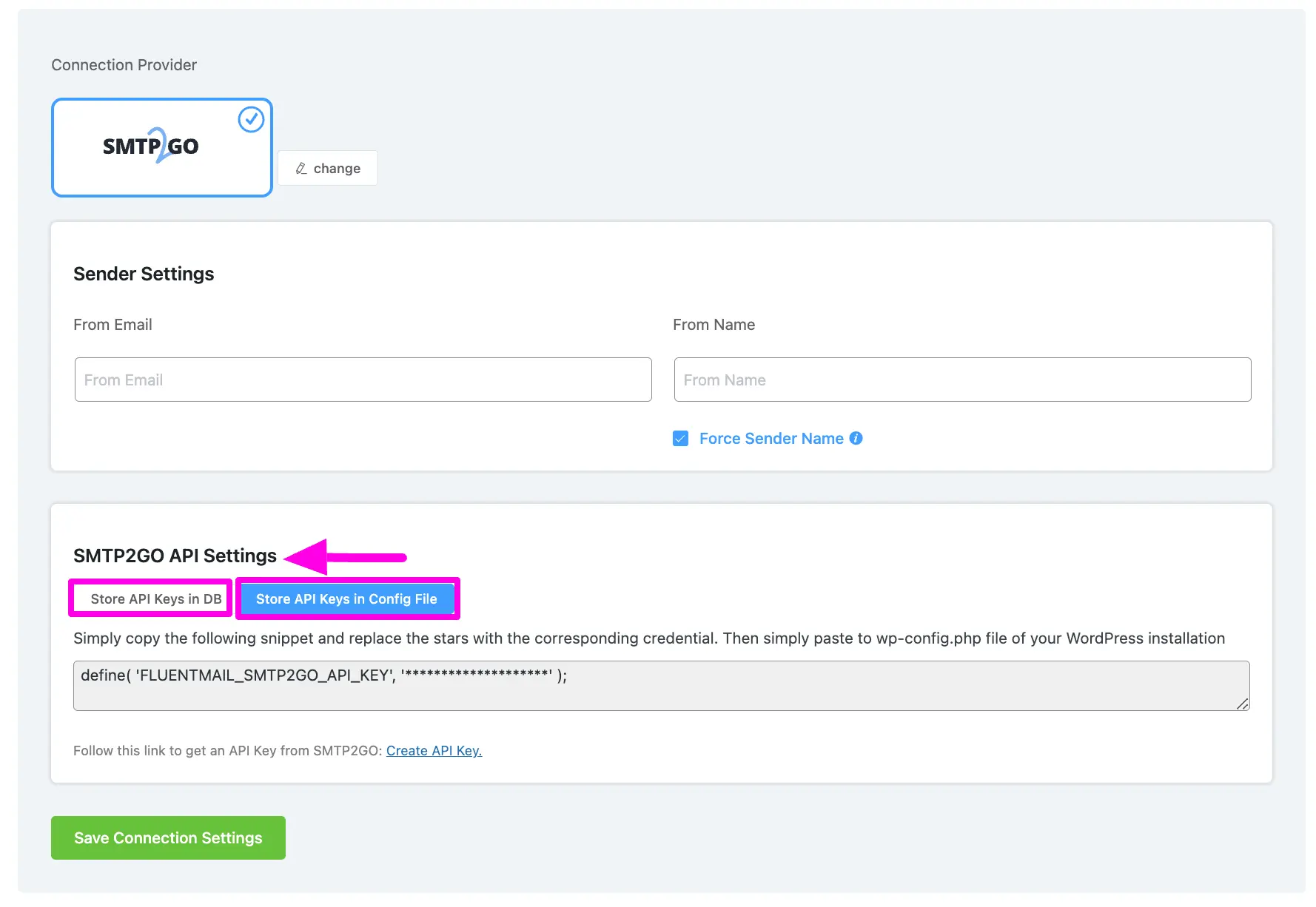Image resolution: width=1316 pixels, height=907 pixels.
Task: Click the Connection Provider label
Action: (124, 65)
